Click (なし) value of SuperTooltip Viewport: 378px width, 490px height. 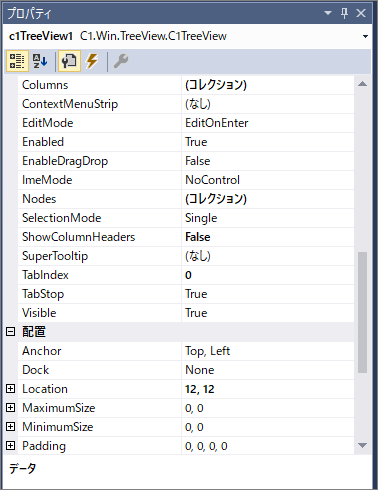pos(198,256)
